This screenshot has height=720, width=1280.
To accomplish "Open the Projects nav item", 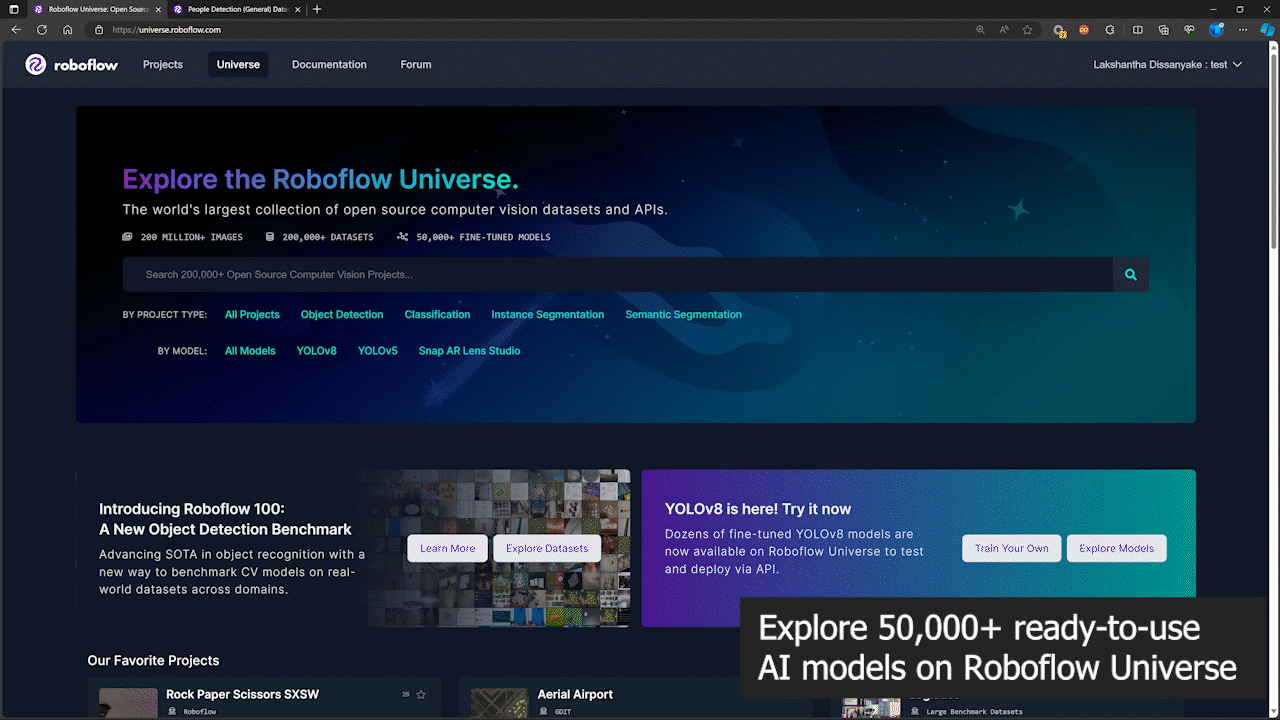I will pos(163,65).
